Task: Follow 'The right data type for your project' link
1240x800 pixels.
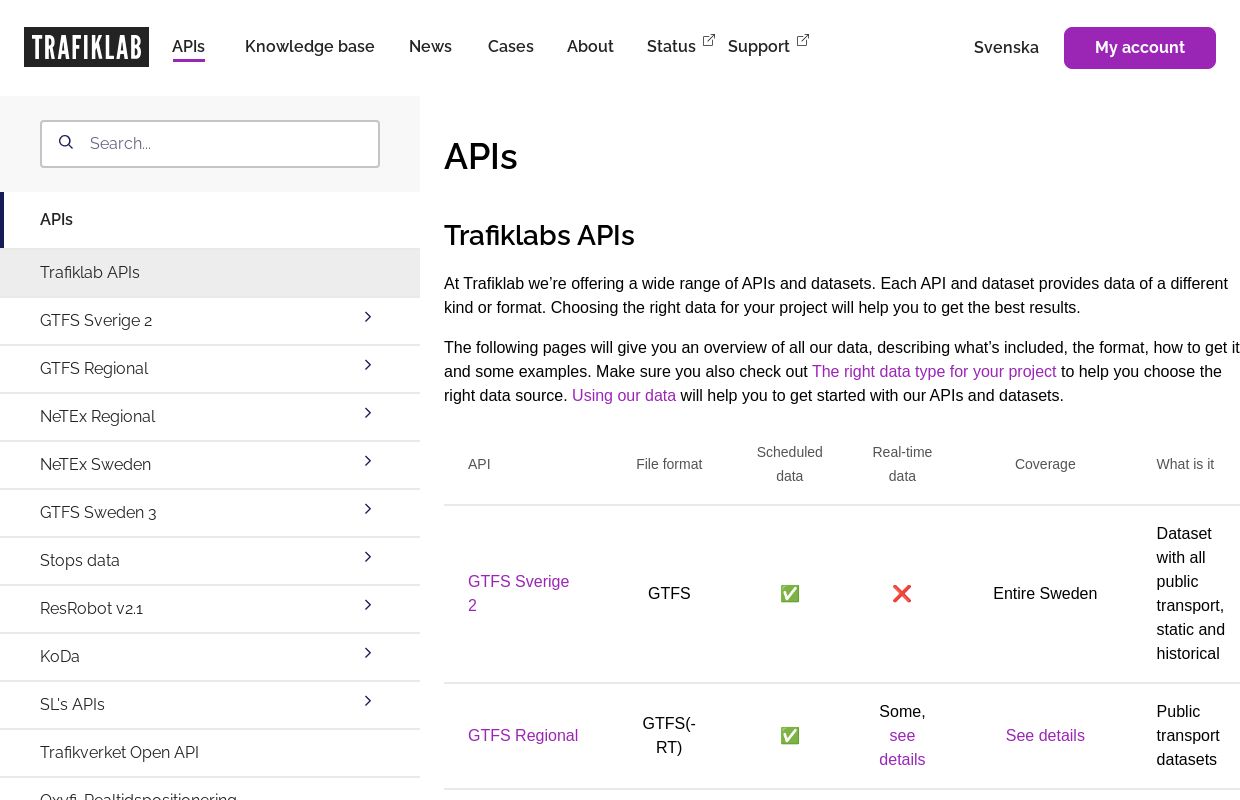Action: pos(934,372)
